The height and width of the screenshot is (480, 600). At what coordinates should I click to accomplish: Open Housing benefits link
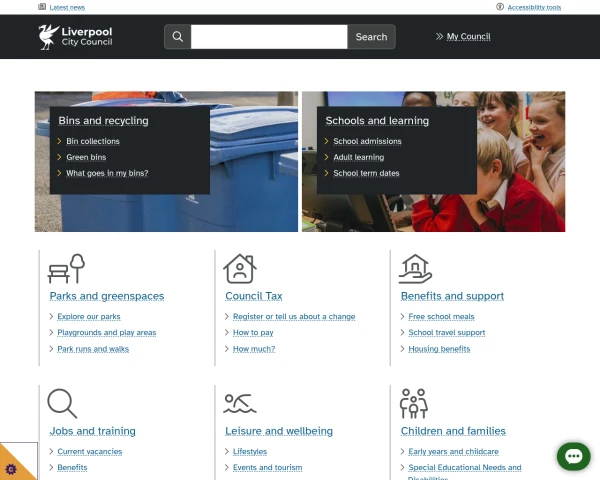coord(439,349)
